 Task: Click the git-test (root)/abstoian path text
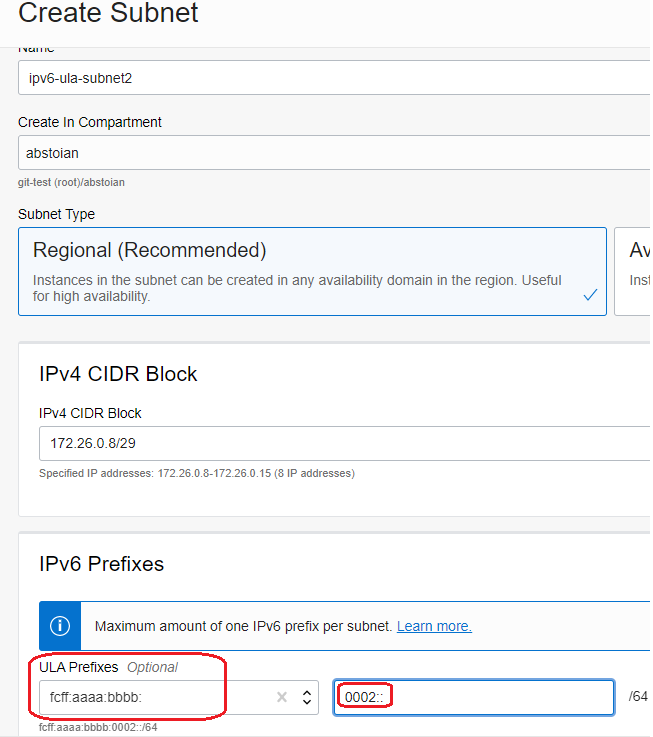(71, 182)
